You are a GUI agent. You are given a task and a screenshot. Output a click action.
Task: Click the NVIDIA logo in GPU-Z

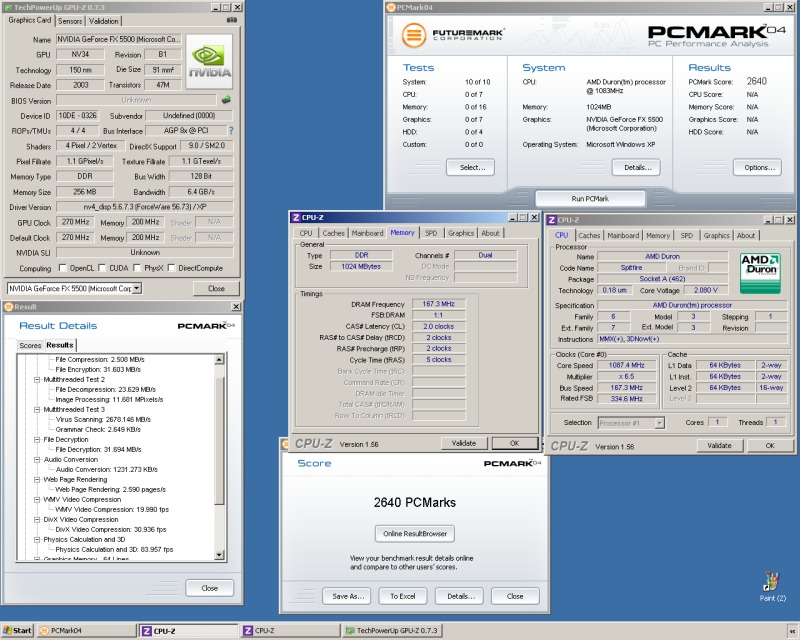pyautogui.click(x=209, y=62)
